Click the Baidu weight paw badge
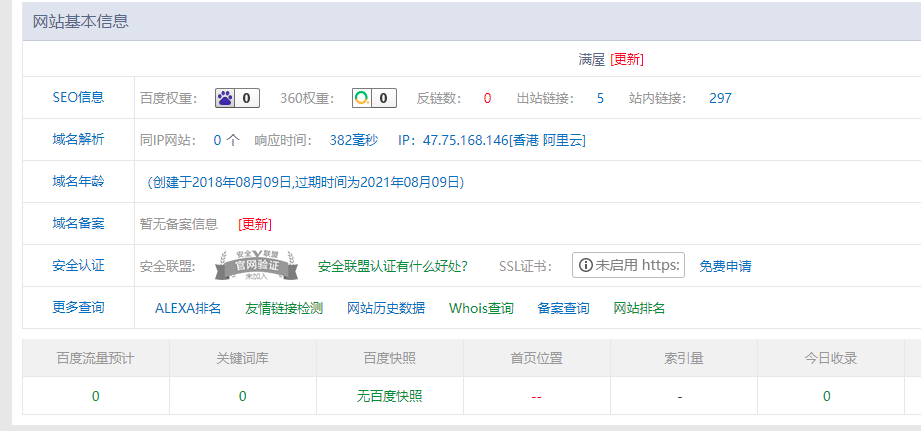921x431 pixels. (x=237, y=98)
